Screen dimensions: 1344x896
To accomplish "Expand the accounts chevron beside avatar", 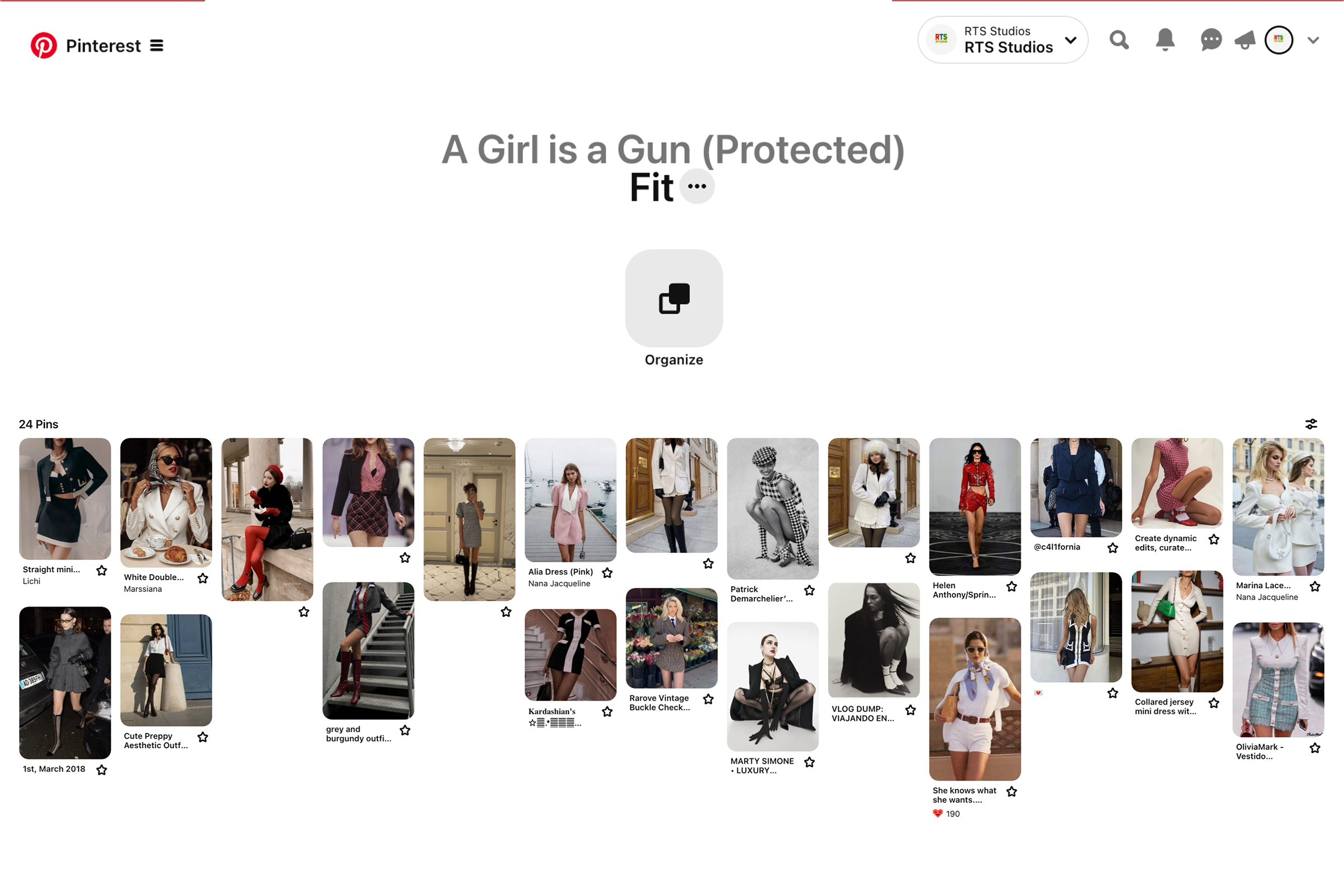I will click(x=1313, y=40).
